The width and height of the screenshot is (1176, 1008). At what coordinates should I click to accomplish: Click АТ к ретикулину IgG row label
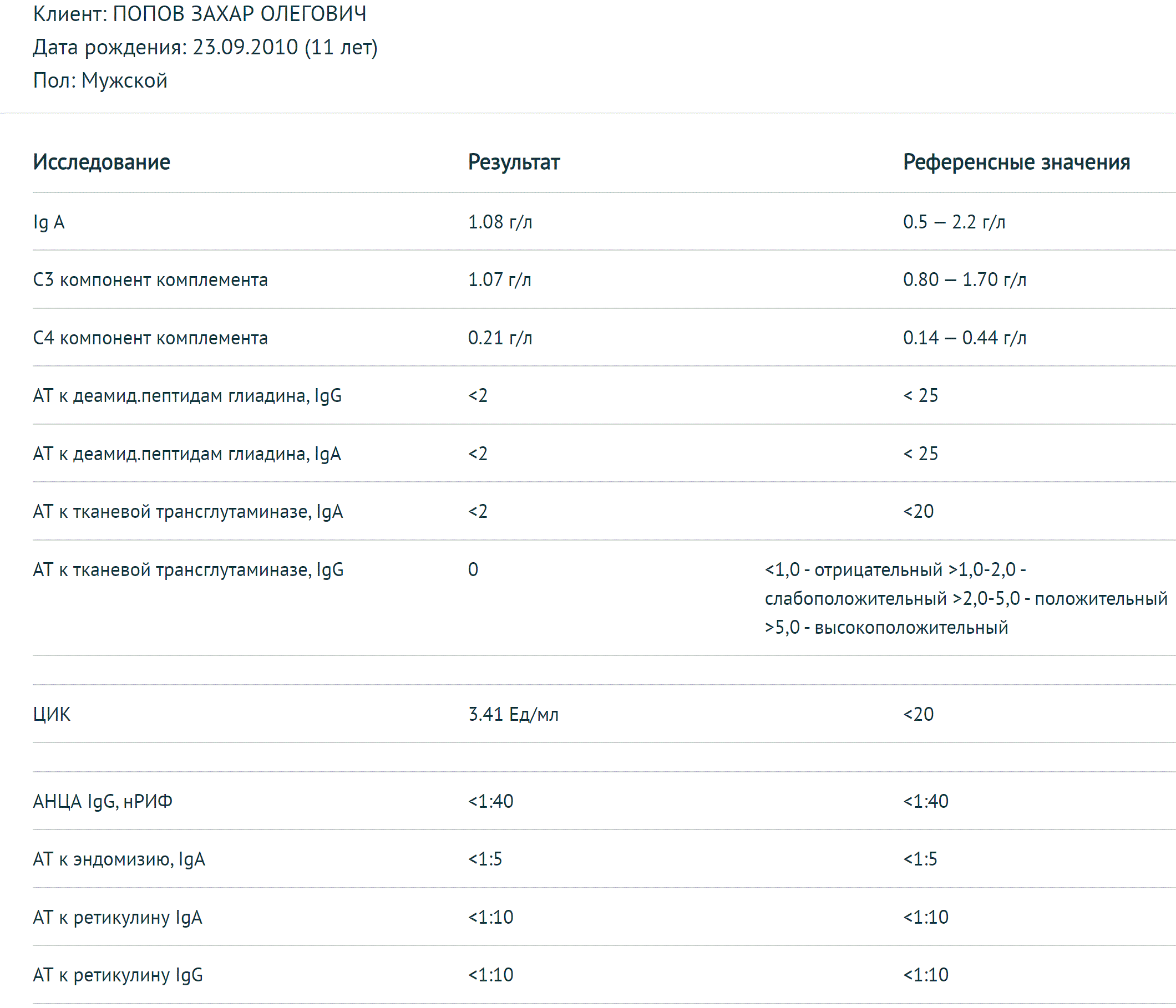(x=118, y=975)
